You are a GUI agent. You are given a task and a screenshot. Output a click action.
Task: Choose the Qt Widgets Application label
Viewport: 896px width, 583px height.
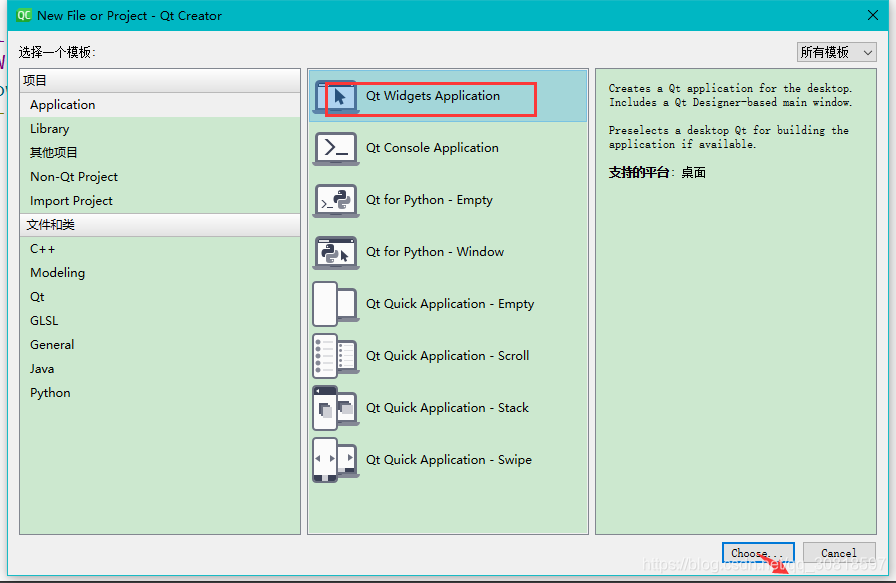[433, 96]
